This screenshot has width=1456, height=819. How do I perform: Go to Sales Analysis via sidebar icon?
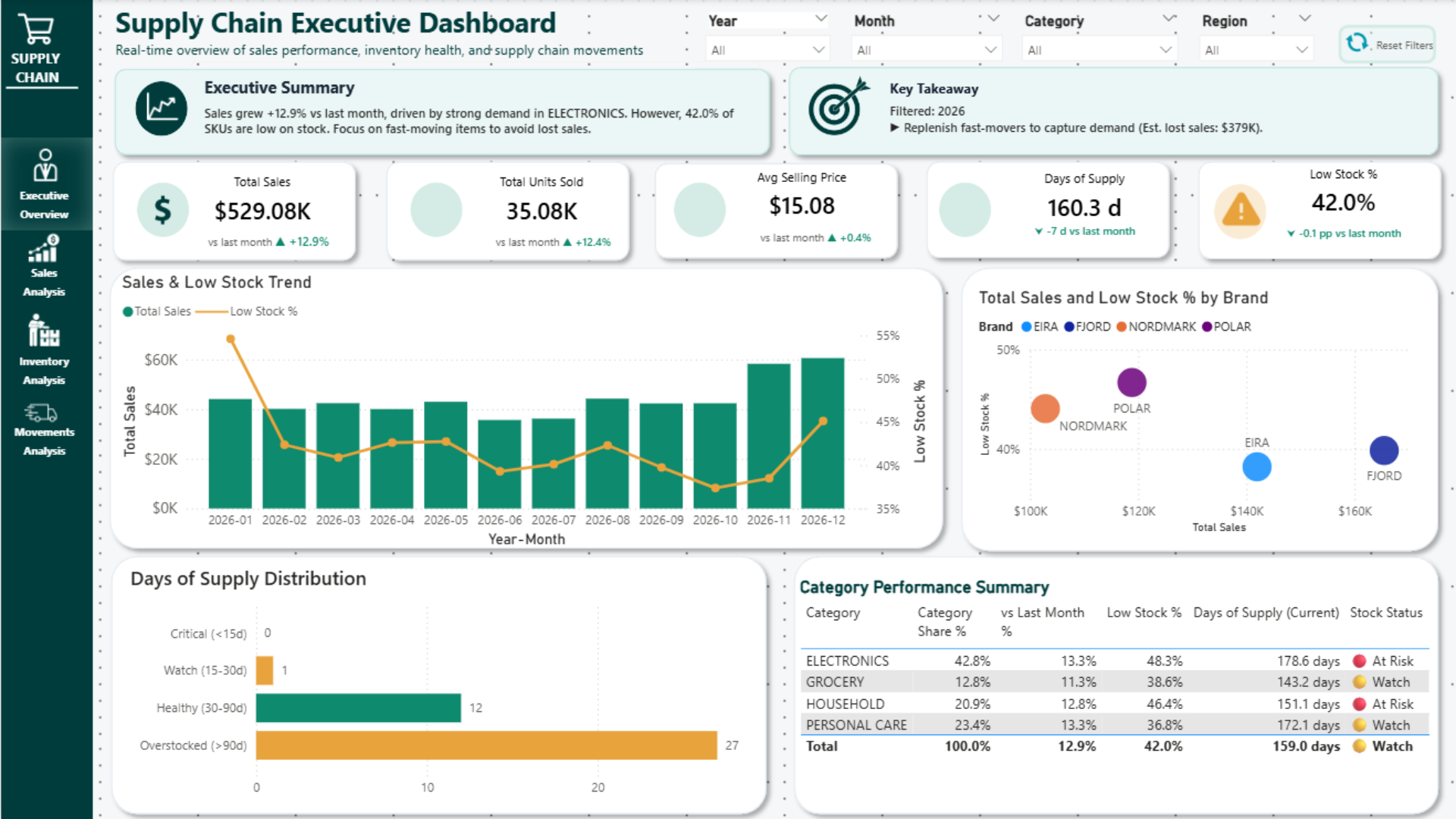[x=43, y=249]
